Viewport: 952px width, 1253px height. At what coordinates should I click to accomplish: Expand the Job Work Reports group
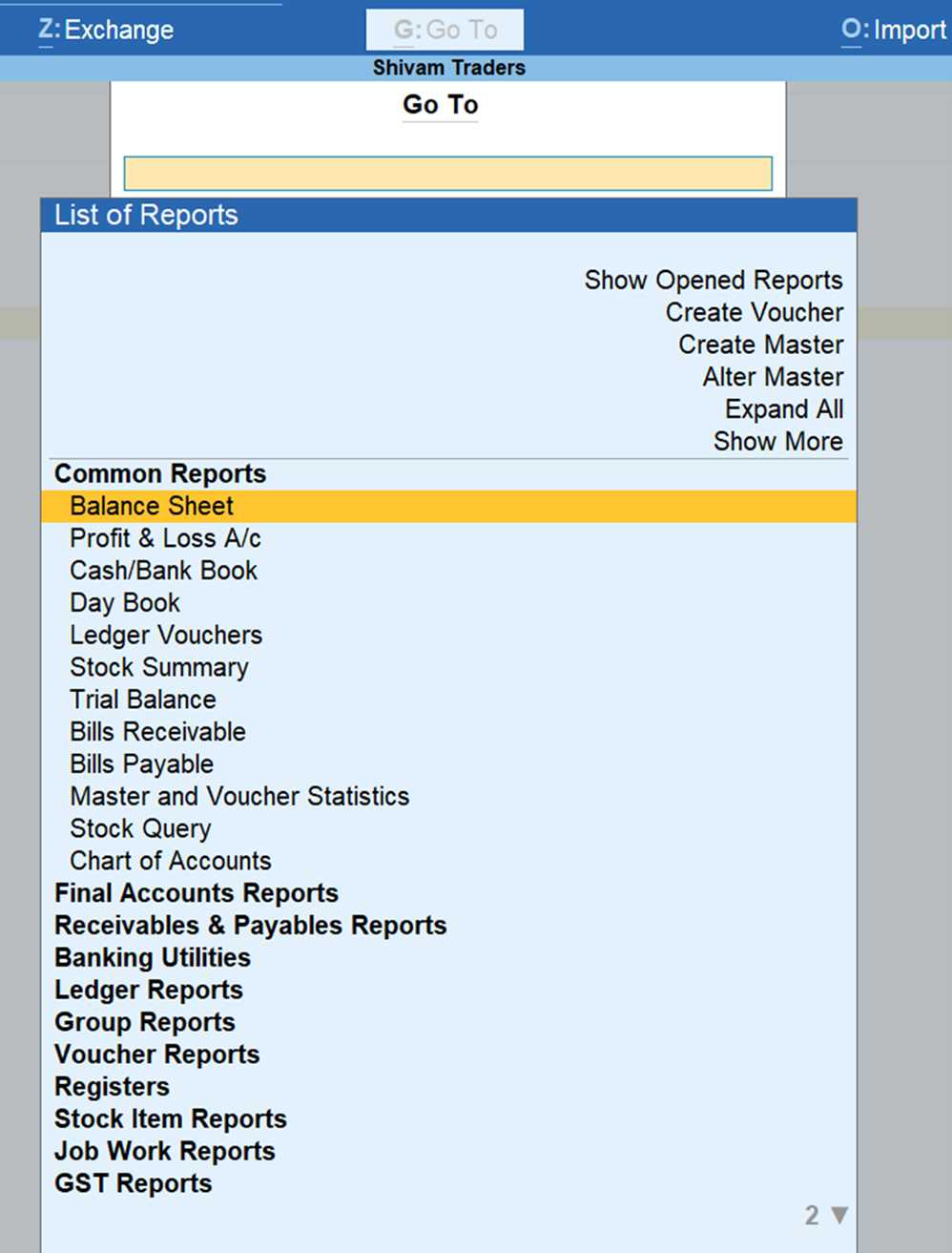pos(165,1151)
